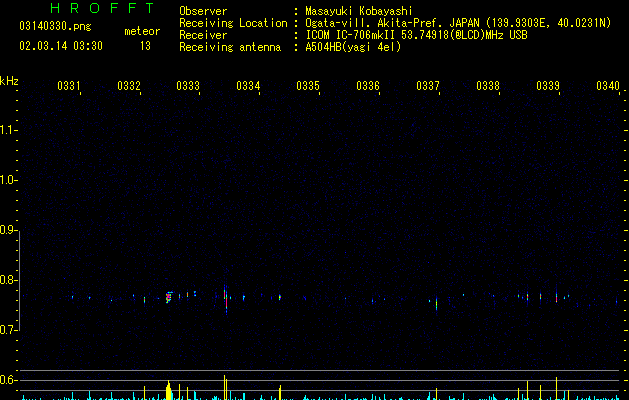Image resolution: width=629 pixels, height=400 pixels.
Task: Click the 0.7 kHz frequency label
Action: click(x=8, y=330)
